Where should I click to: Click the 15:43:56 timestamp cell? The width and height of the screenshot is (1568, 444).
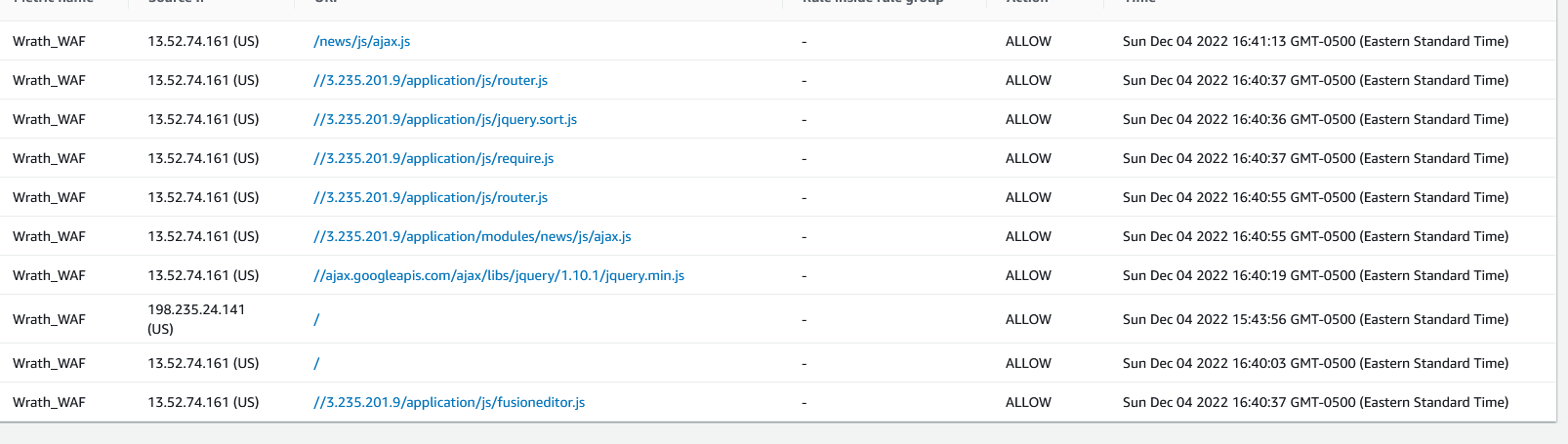(1314, 319)
